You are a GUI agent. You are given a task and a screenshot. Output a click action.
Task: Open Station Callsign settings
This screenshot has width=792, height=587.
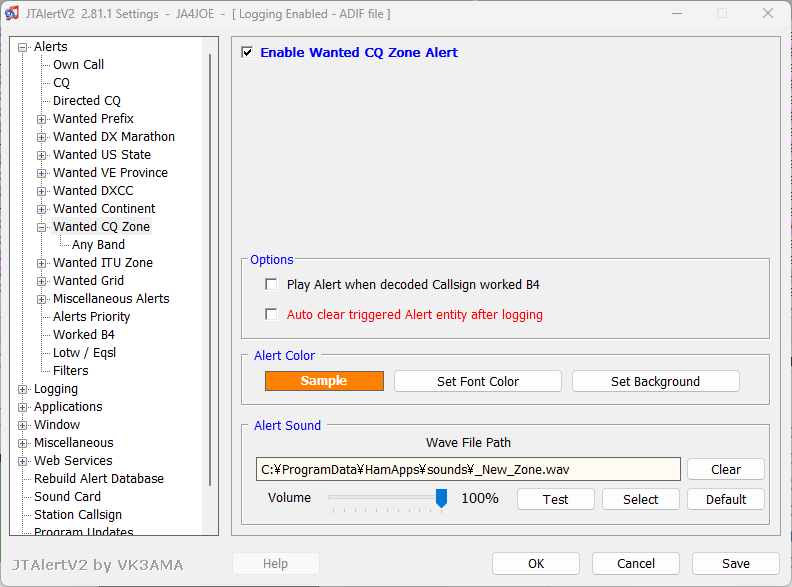(x=78, y=515)
